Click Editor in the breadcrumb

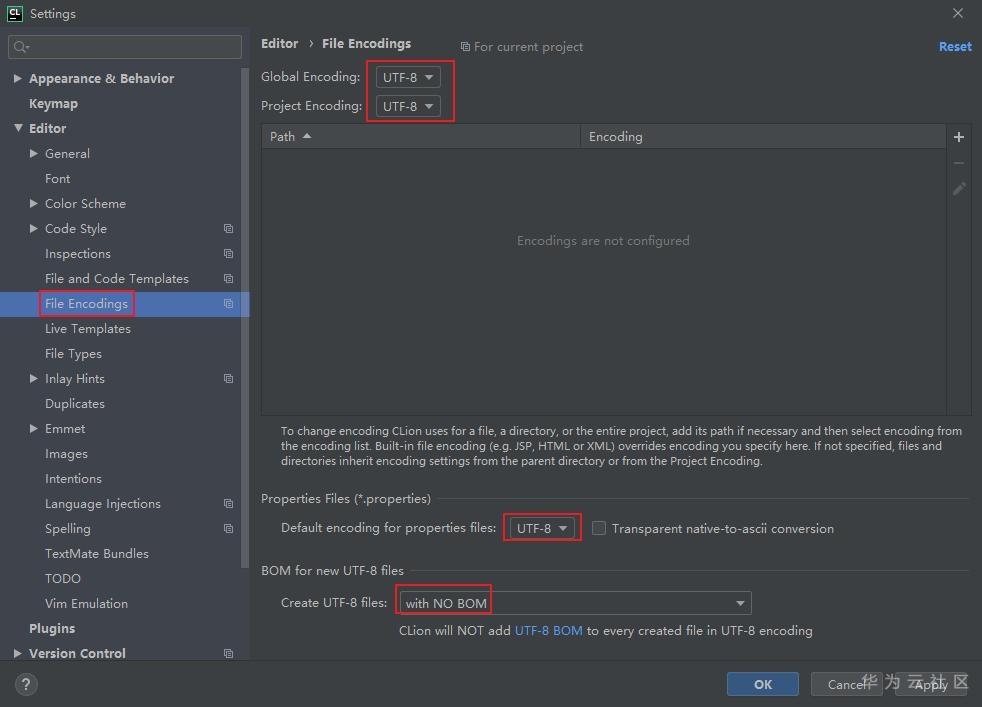[279, 43]
